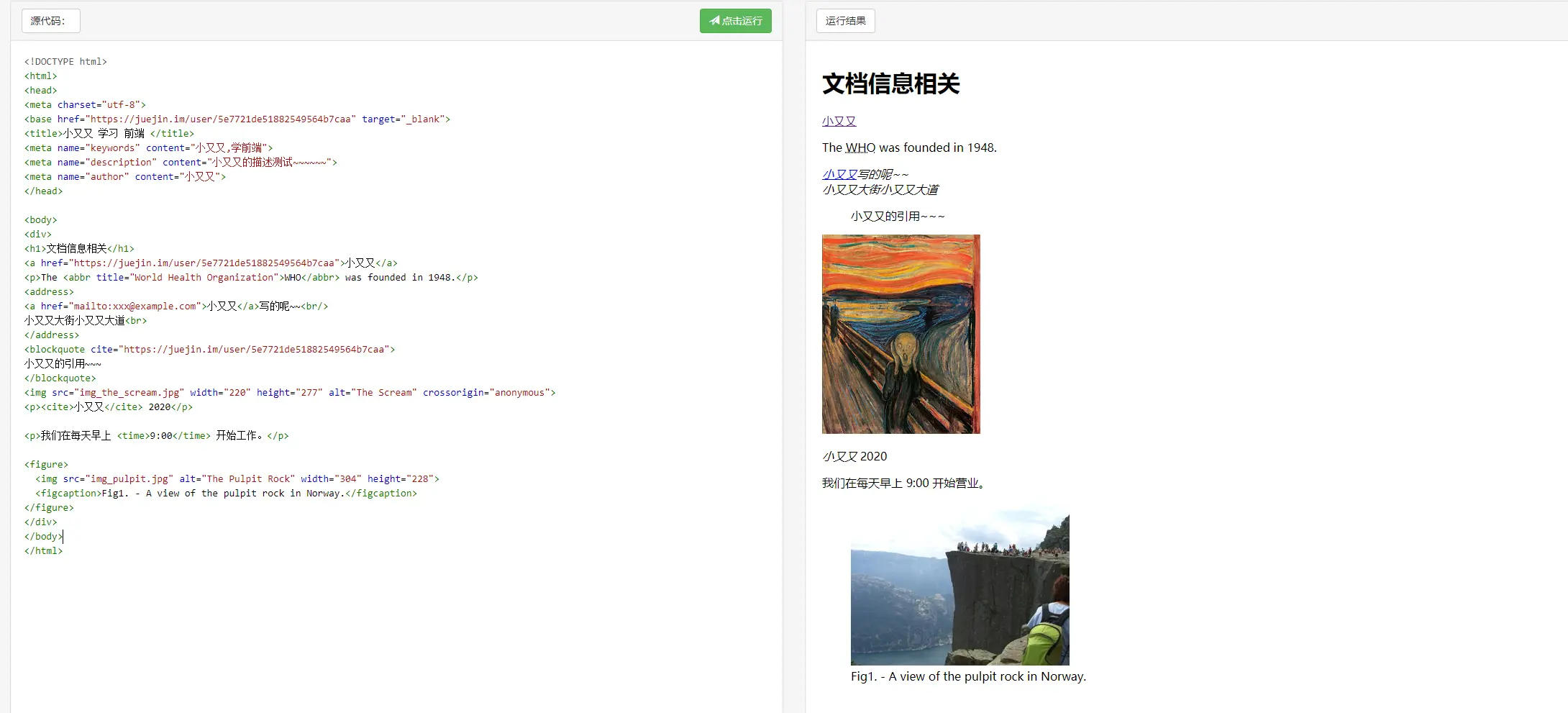Click the closing </body> tag line

pyautogui.click(x=43, y=536)
